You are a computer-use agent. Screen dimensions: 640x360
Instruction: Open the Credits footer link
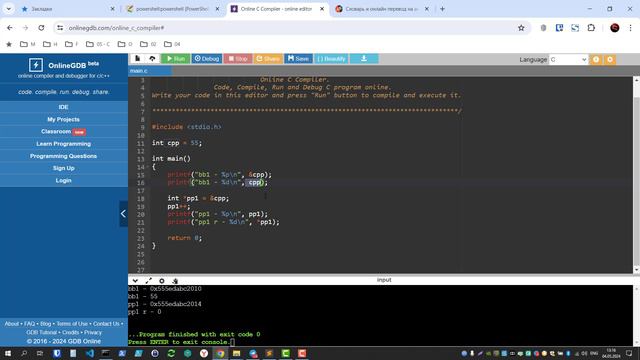(71, 333)
